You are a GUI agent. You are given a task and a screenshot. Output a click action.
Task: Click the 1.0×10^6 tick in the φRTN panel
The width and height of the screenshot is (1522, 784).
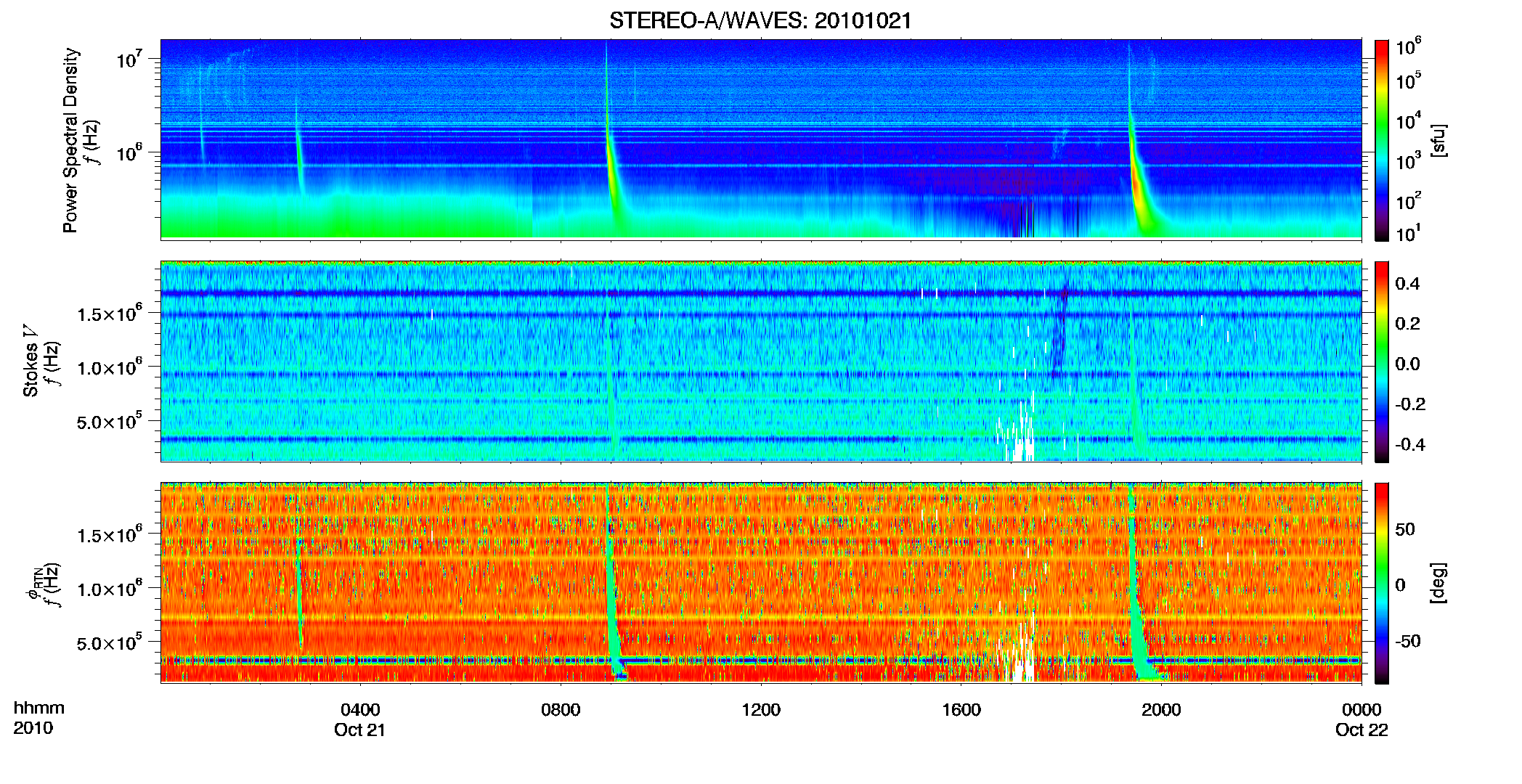109,588
